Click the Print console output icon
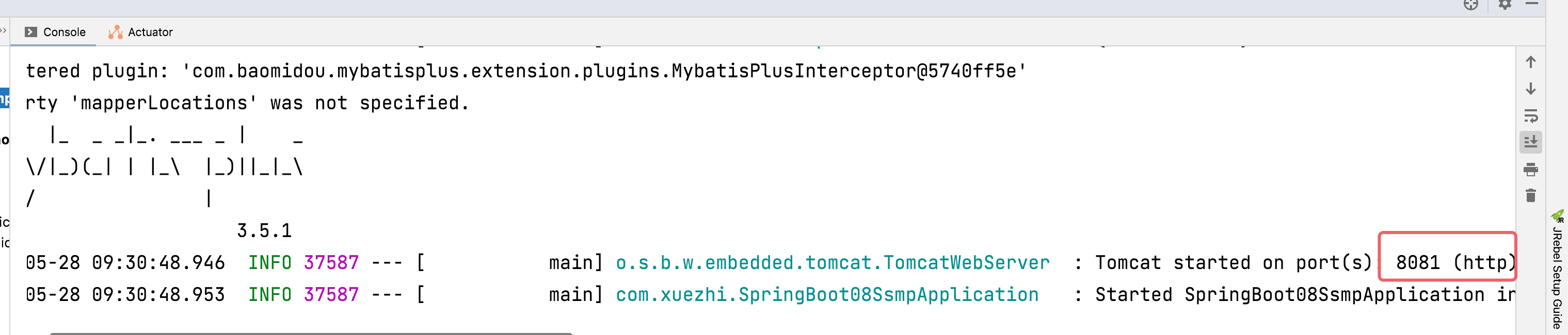 point(1530,170)
